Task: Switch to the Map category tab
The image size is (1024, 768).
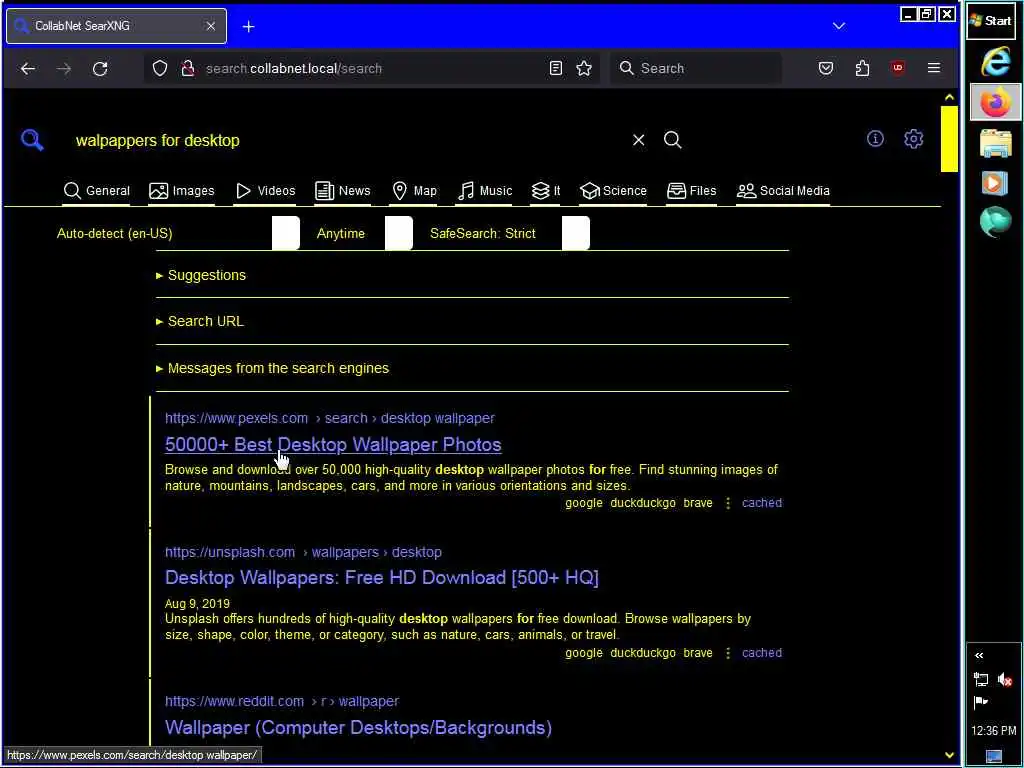Action: click(414, 191)
